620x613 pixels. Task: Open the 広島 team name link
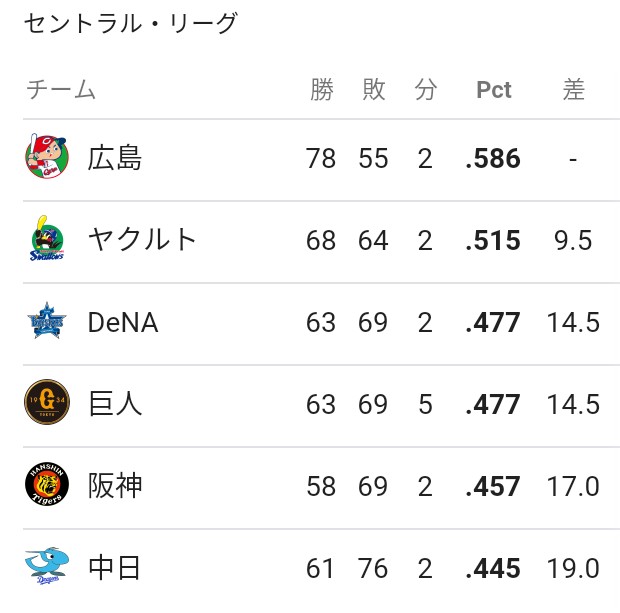pyautogui.click(x=115, y=158)
